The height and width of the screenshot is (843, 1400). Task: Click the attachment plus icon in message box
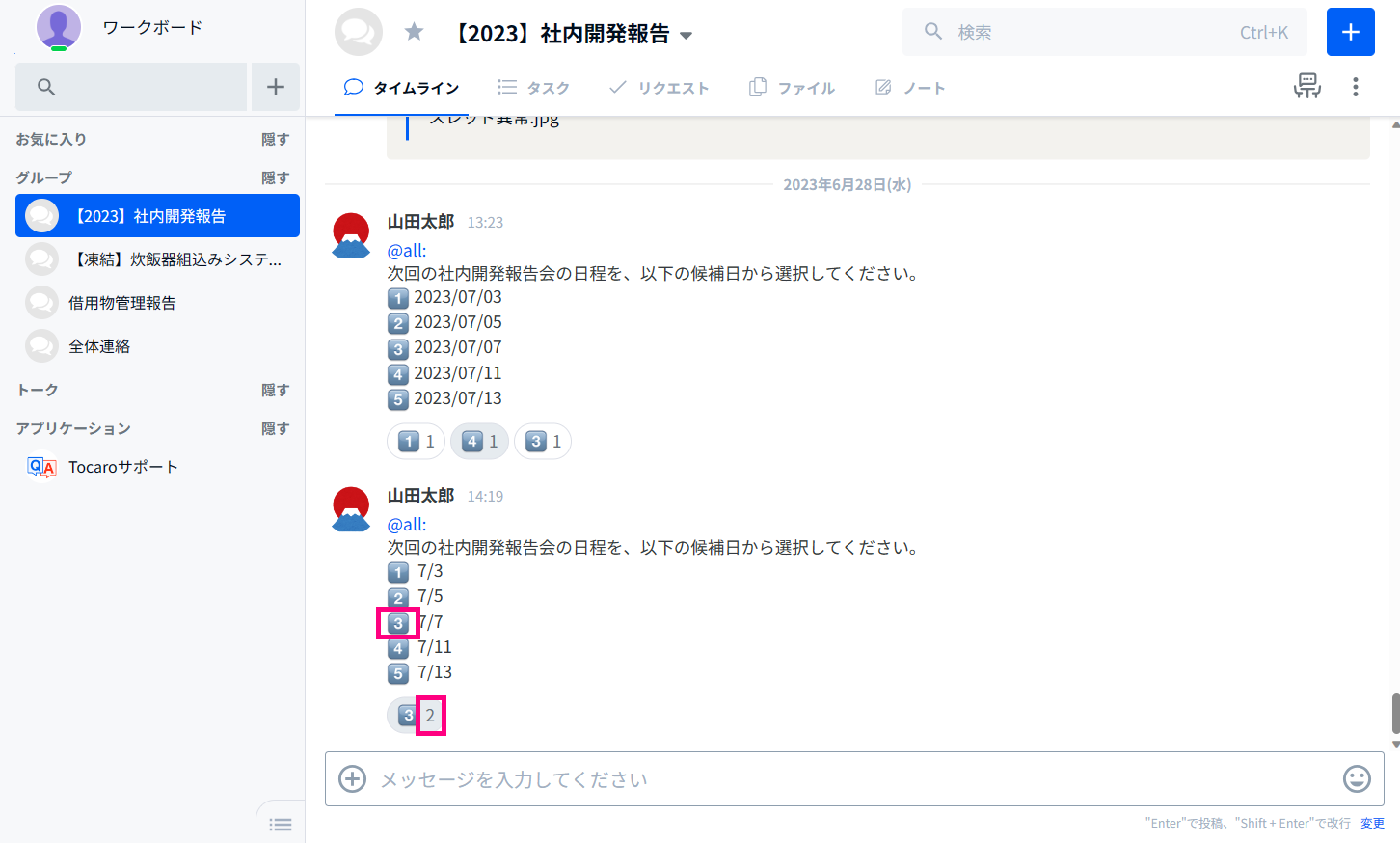[353, 778]
